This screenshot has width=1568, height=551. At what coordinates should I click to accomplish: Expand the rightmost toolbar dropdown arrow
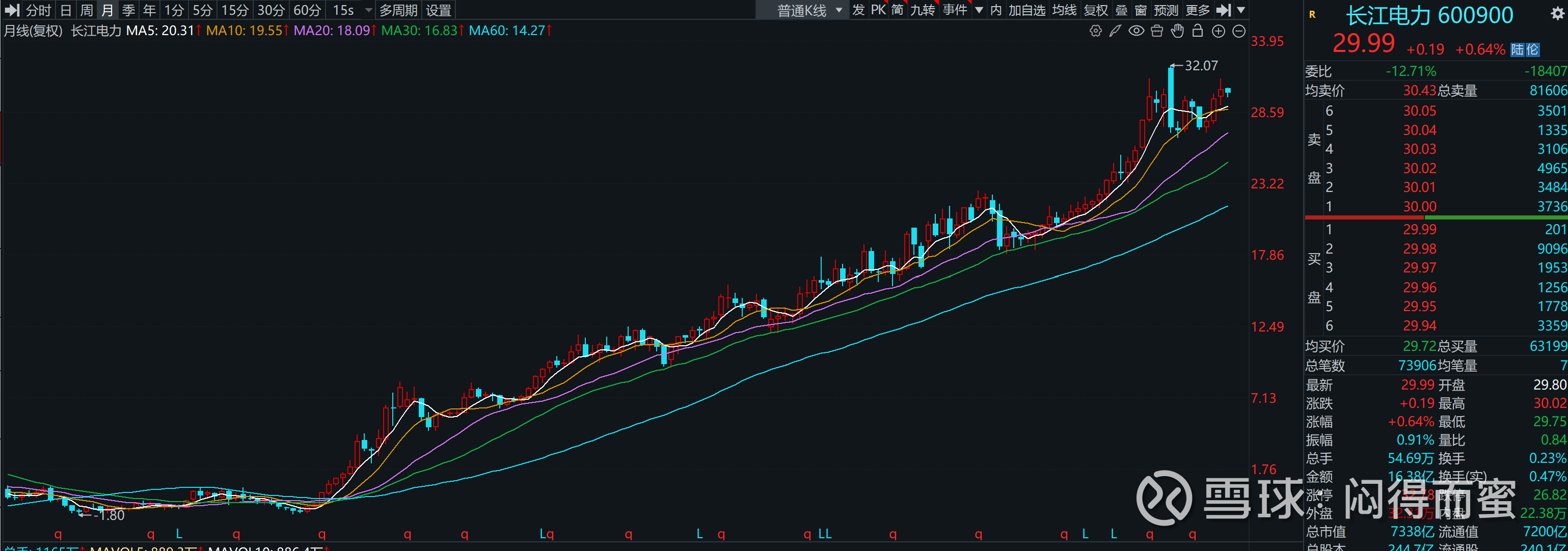click(x=1240, y=10)
